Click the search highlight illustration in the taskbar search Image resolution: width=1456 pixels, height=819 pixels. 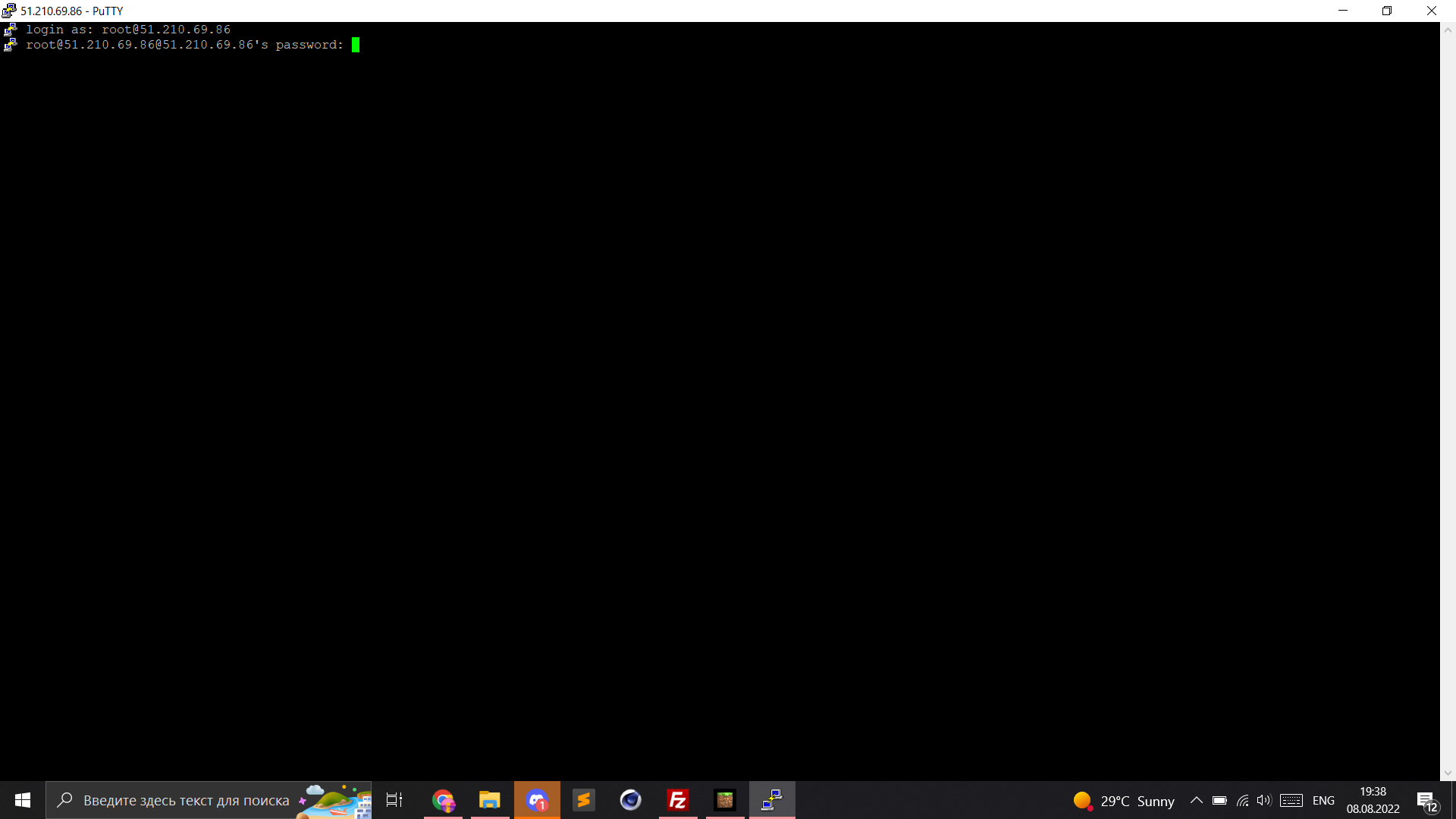(334, 801)
